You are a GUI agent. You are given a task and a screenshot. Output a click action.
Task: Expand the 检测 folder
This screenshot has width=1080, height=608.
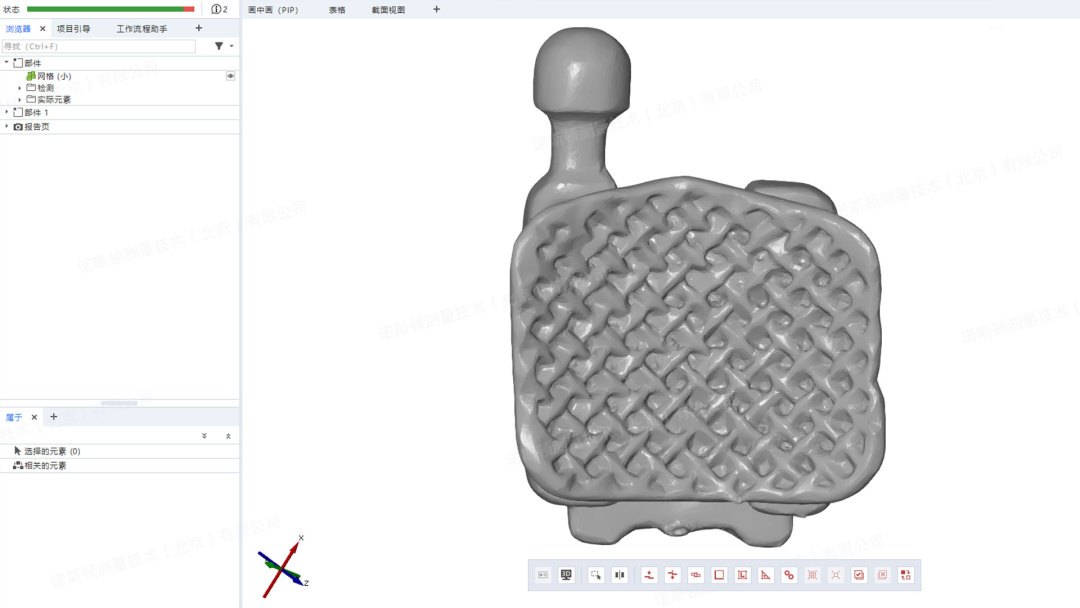click(19, 88)
